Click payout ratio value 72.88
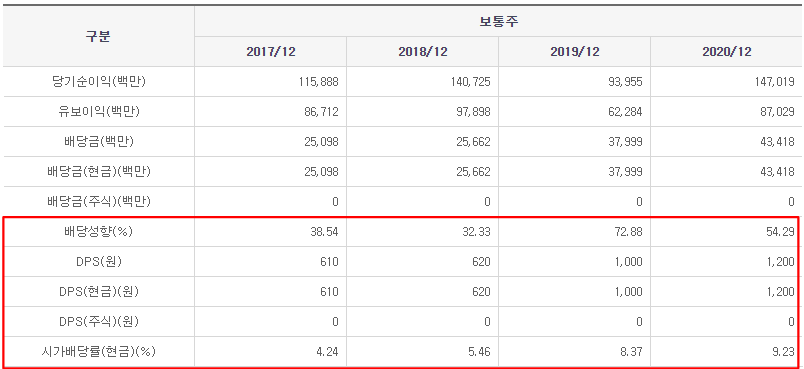 tap(629, 232)
